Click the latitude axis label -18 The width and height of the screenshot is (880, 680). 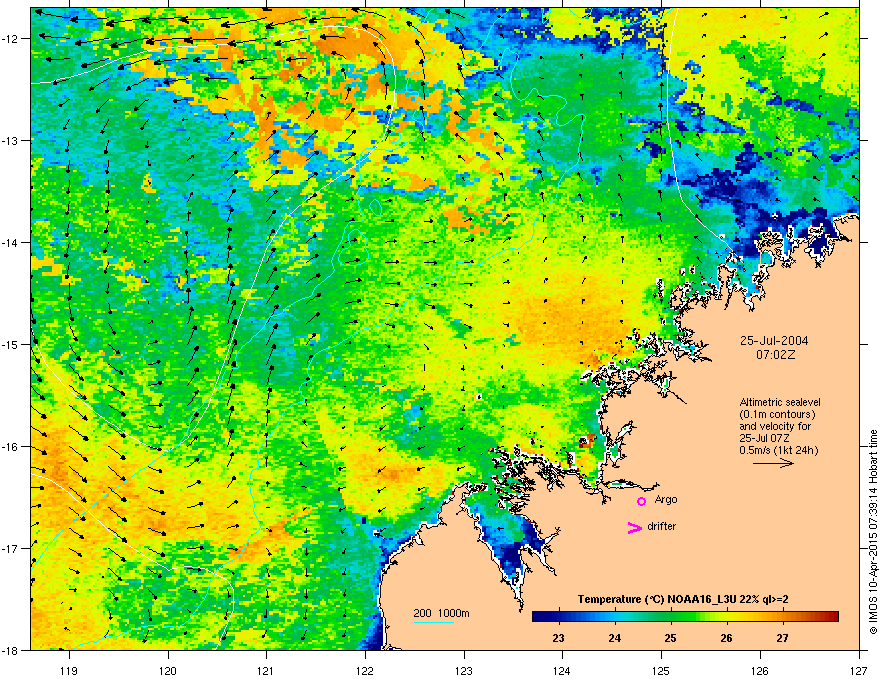[x=11, y=650]
